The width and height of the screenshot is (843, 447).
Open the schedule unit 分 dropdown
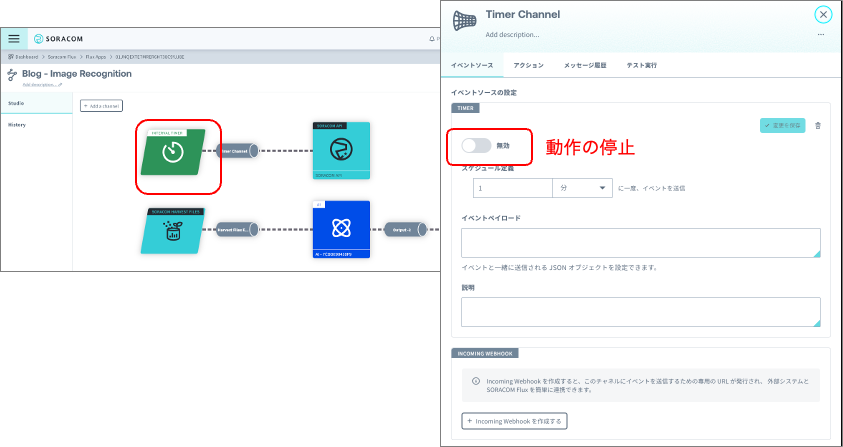pos(582,188)
